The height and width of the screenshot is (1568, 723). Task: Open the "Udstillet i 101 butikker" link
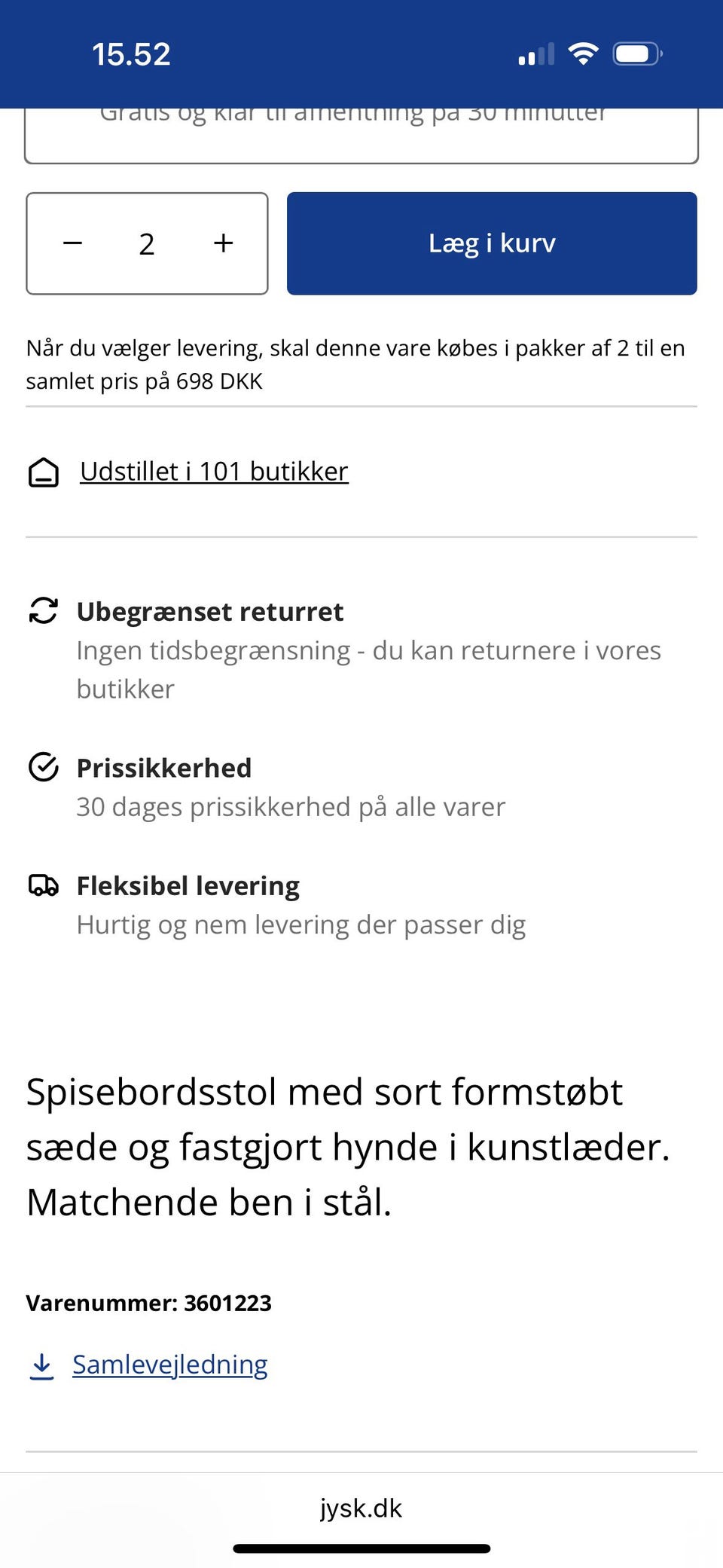click(x=213, y=472)
